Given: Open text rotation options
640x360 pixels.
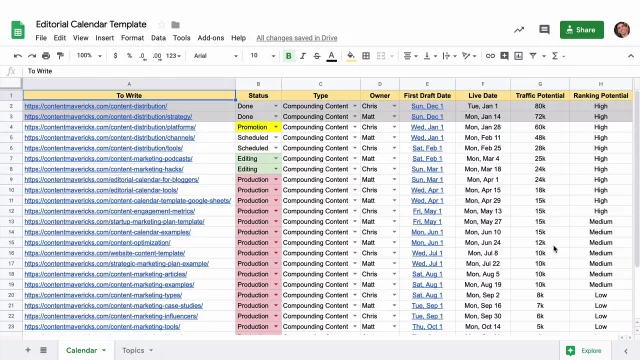Looking at the screenshot, I should click(469, 56).
